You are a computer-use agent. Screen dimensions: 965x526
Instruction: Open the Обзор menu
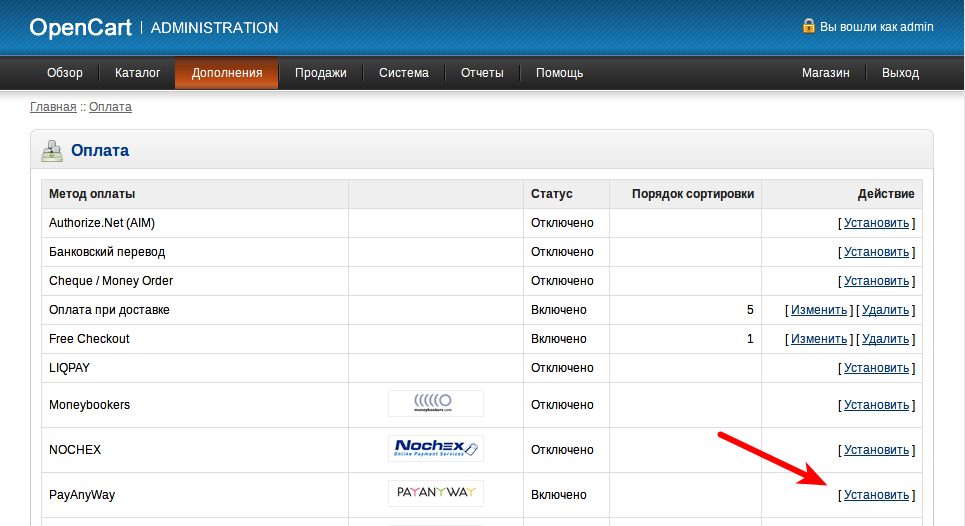click(x=65, y=73)
